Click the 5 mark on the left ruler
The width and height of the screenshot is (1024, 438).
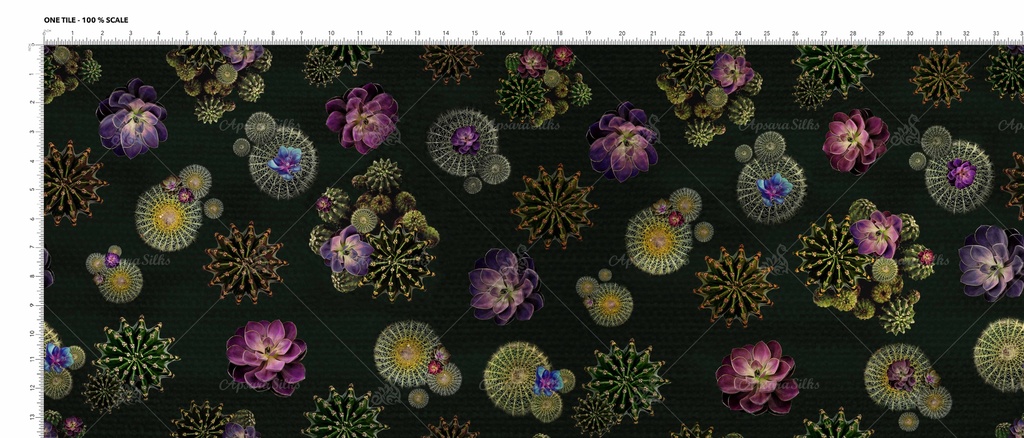point(37,189)
